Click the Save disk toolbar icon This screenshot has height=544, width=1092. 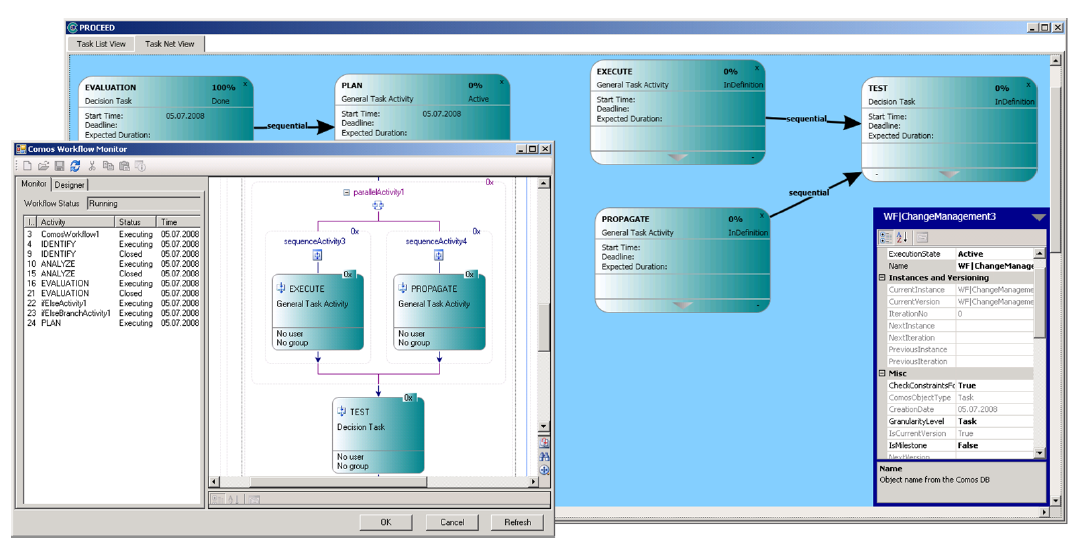pyautogui.click(x=60, y=166)
